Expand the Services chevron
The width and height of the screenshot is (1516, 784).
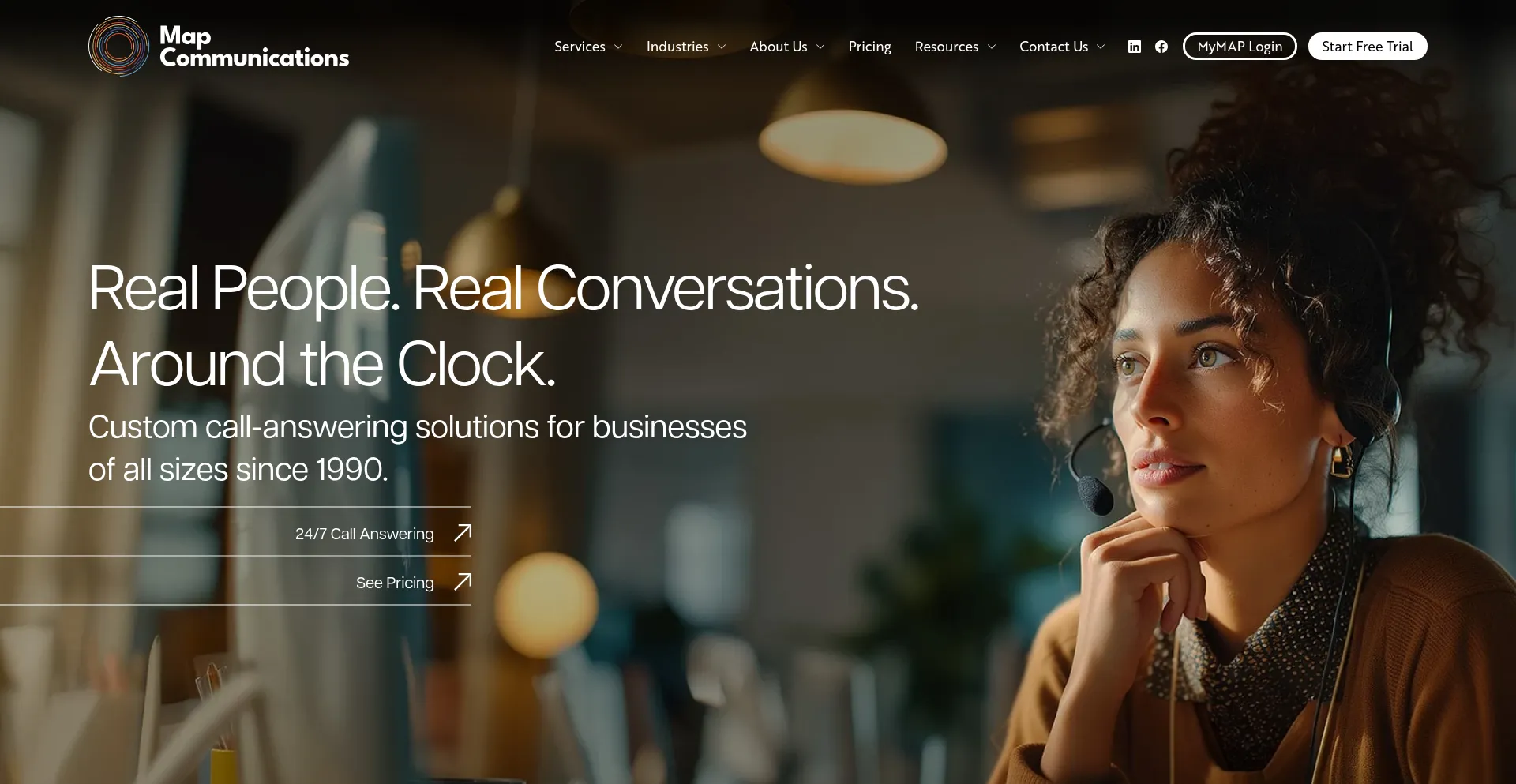(618, 47)
